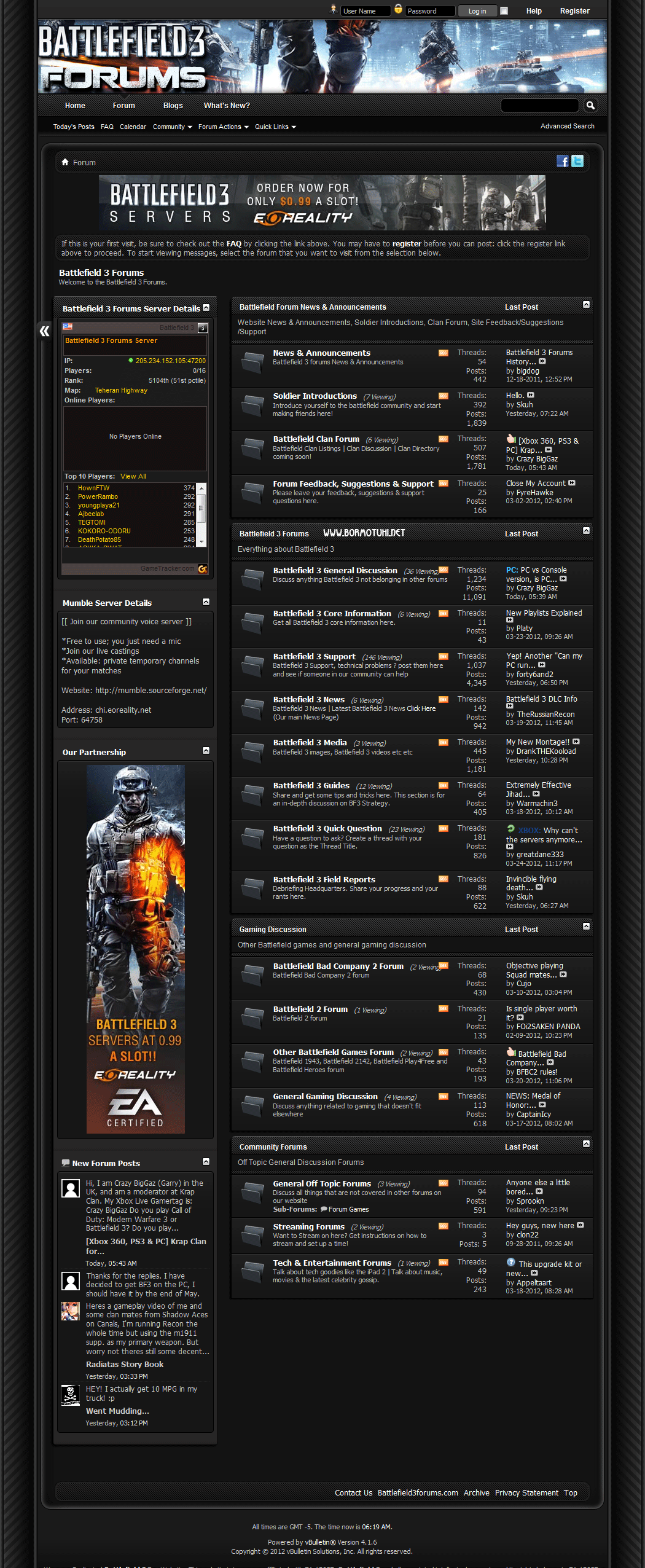The image size is (645, 1568).
Task: Focus the User Name input field
Action: coord(365,11)
